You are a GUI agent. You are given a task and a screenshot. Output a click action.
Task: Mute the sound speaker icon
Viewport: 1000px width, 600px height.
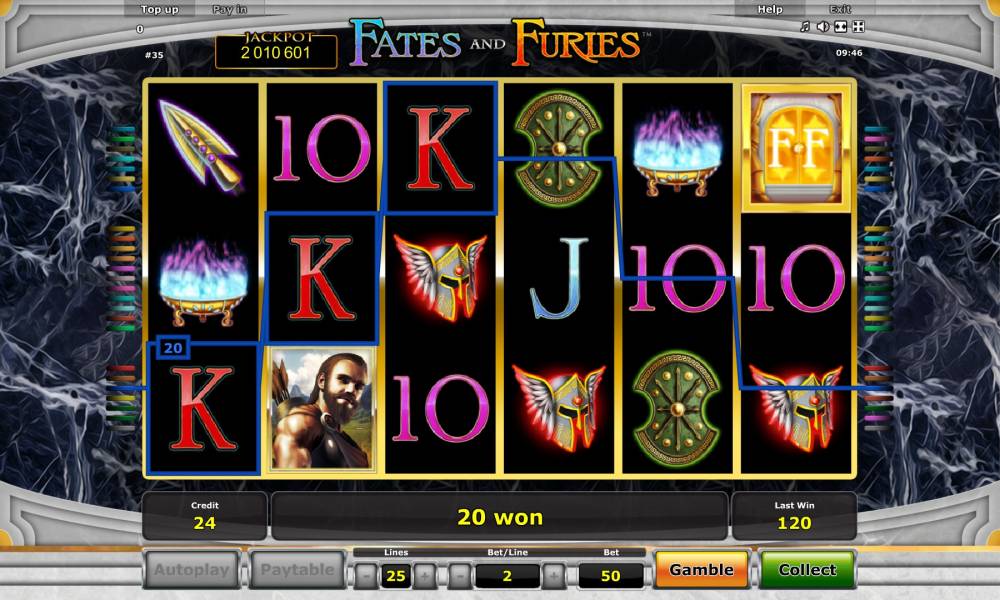(x=823, y=27)
